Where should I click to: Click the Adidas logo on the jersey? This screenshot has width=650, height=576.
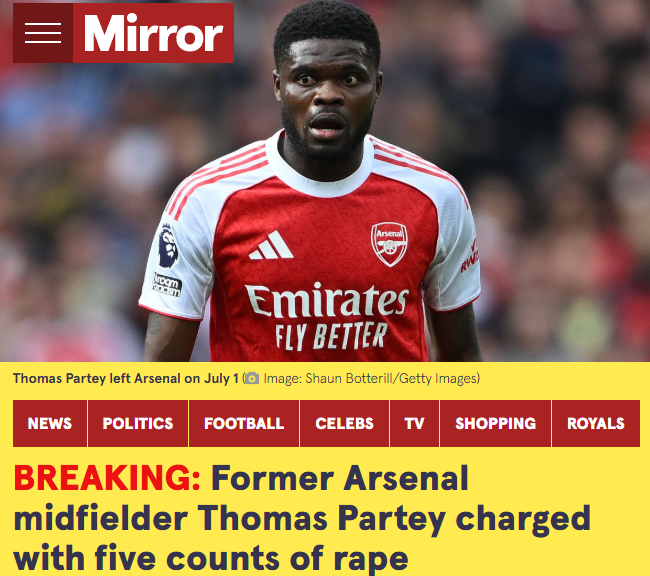[271, 245]
